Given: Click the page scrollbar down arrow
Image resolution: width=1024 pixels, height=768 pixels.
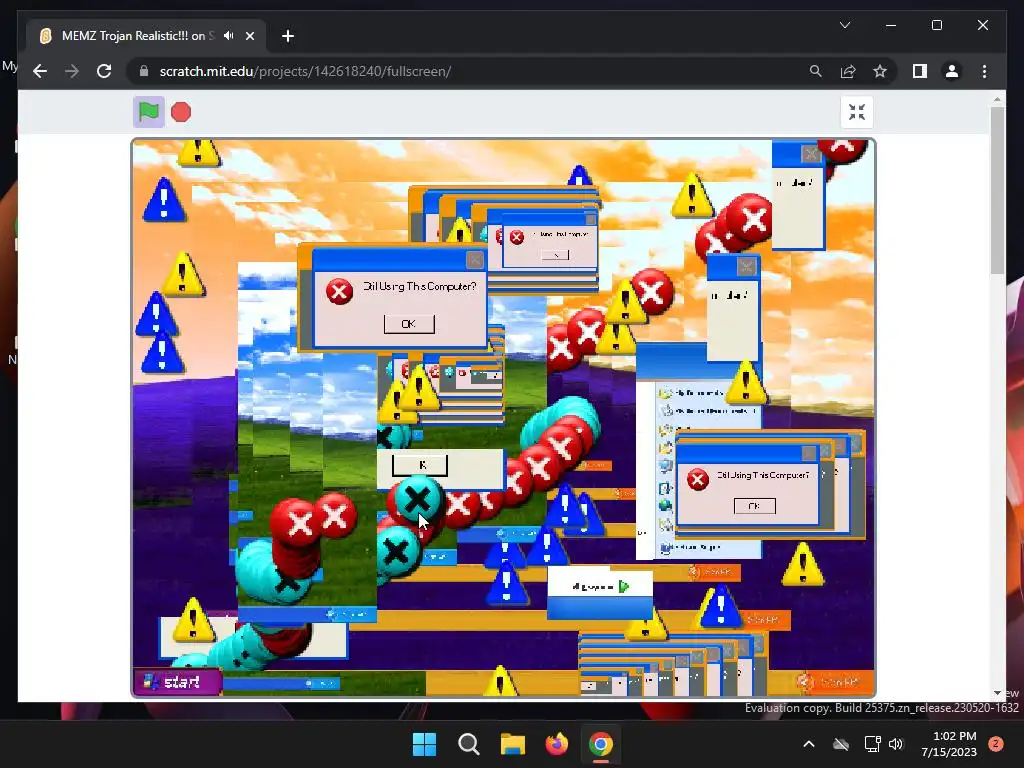Looking at the screenshot, I should tap(997, 693).
